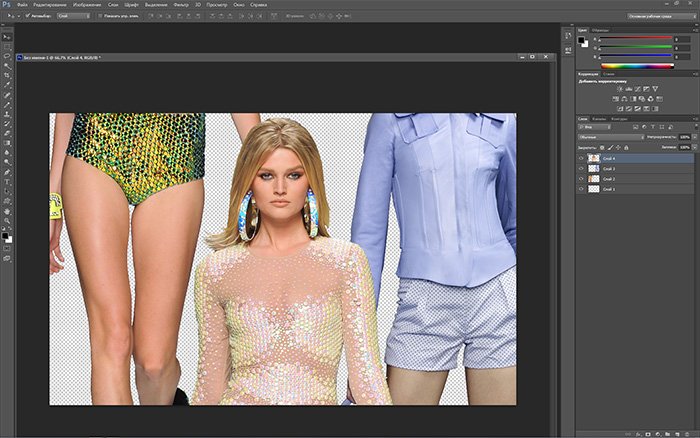Select the Zoom tool
The width and height of the screenshot is (700, 438).
[7, 222]
